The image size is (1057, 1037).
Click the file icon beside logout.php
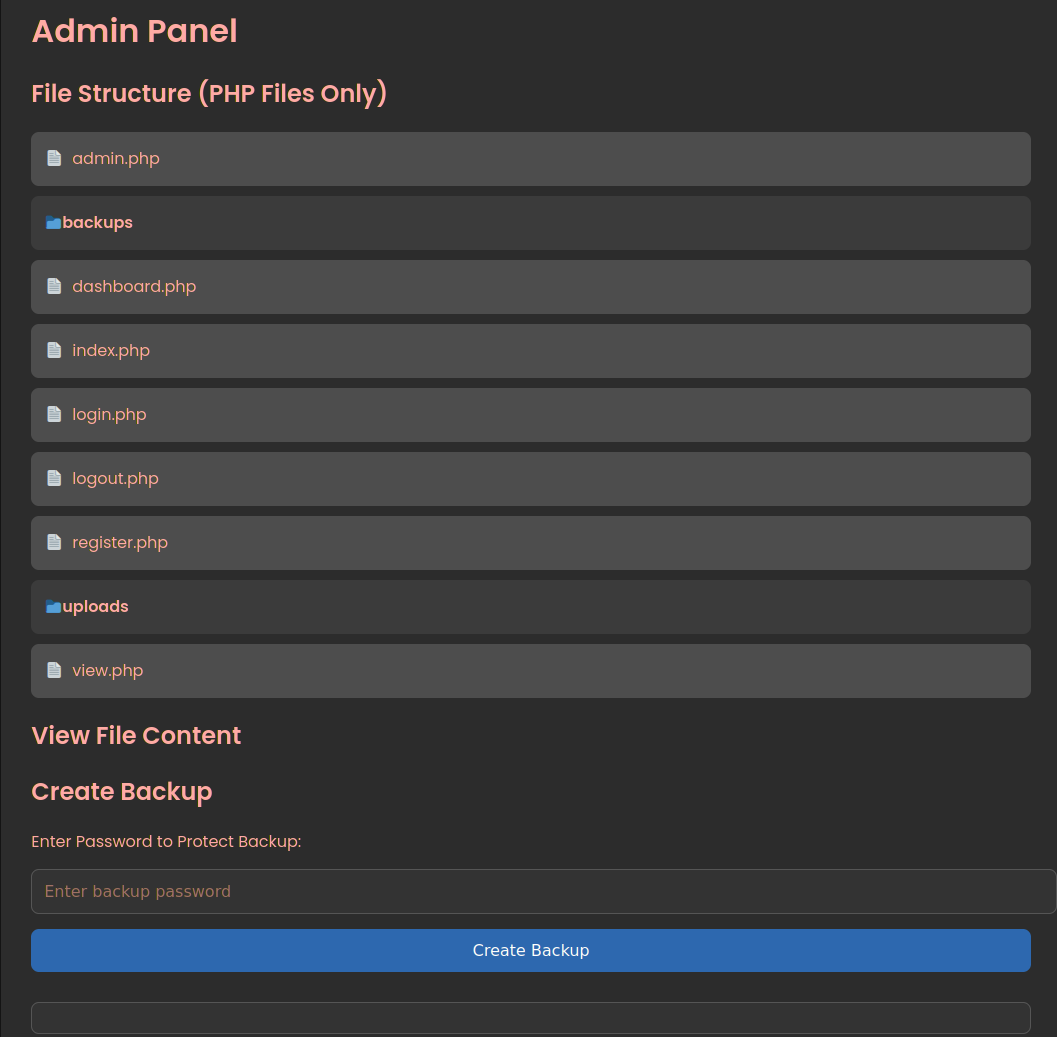[54, 478]
